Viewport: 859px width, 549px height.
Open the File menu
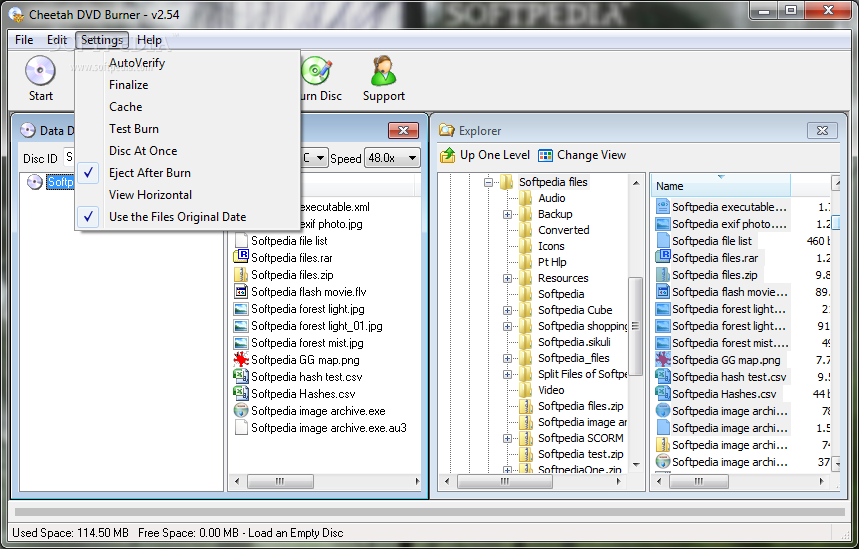click(x=24, y=40)
